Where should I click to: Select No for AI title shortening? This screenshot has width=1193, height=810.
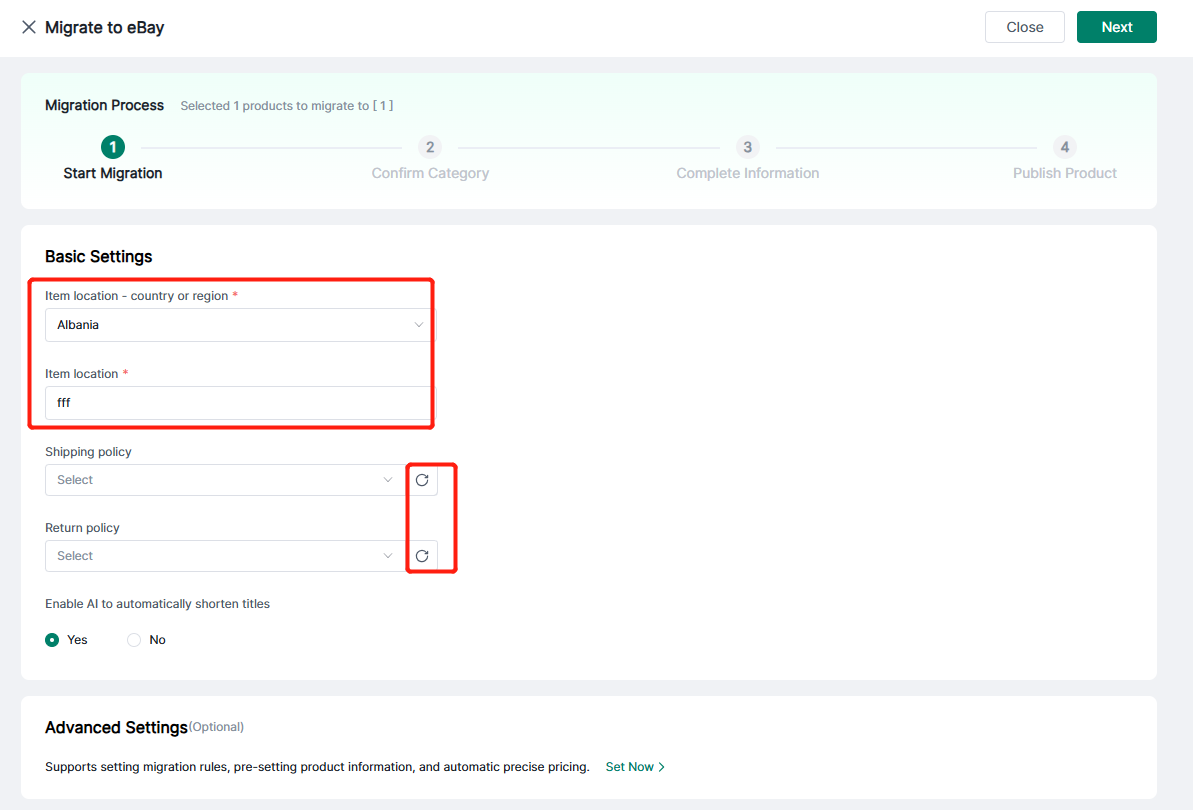[x=134, y=640]
